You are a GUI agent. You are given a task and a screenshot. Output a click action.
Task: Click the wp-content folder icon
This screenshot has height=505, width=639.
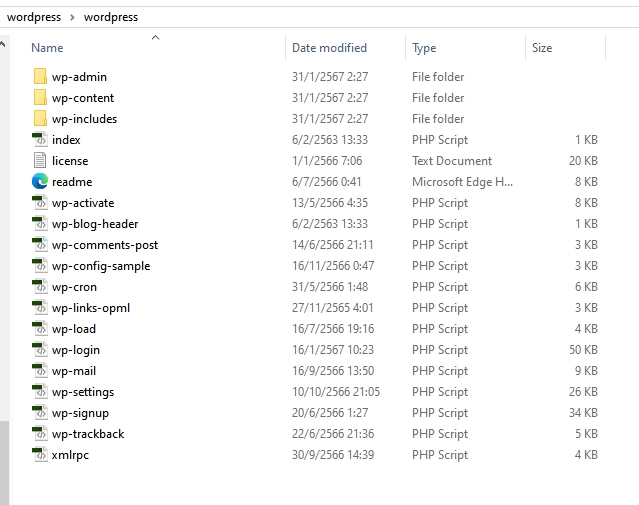coord(40,98)
